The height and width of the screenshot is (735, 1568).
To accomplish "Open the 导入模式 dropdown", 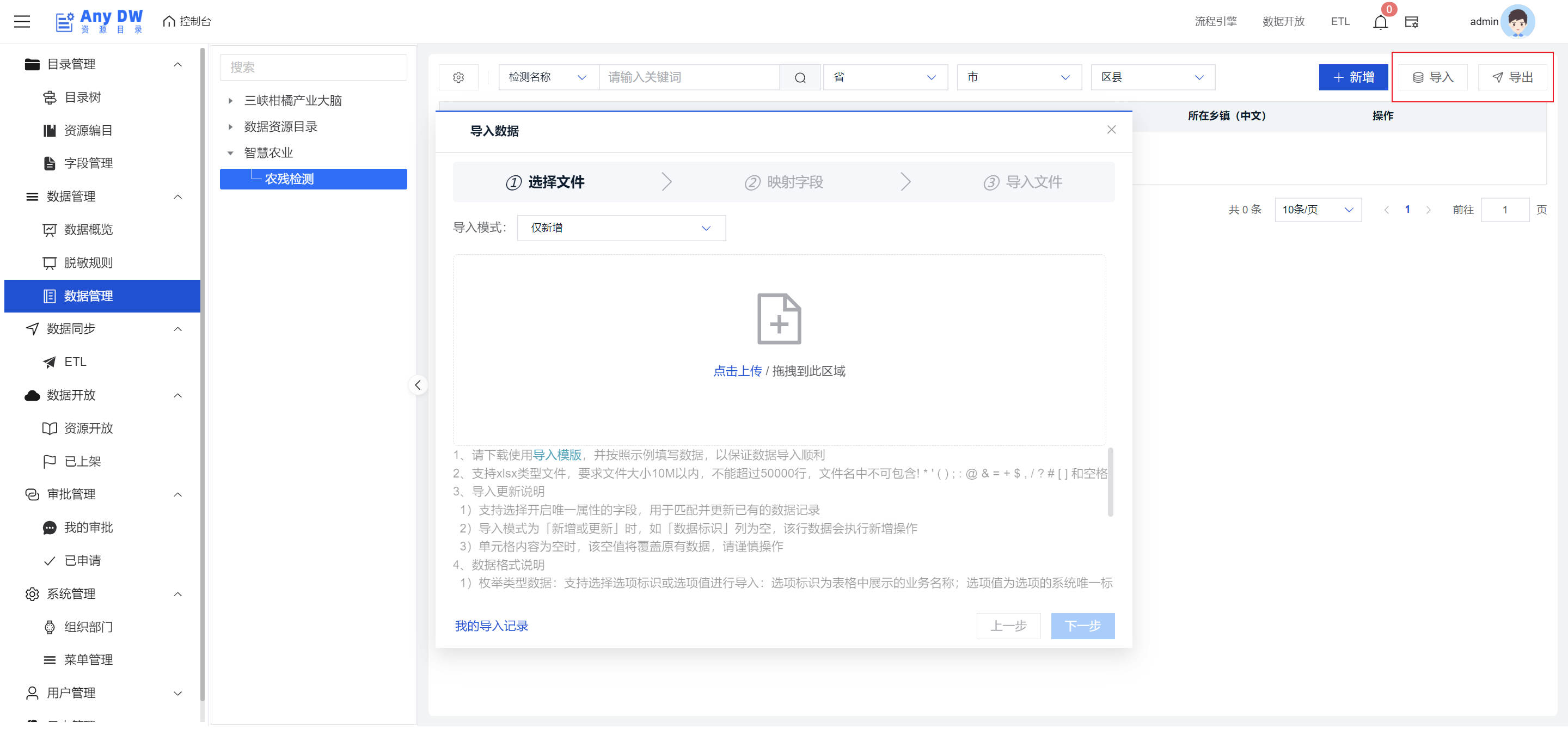I will (x=621, y=228).
